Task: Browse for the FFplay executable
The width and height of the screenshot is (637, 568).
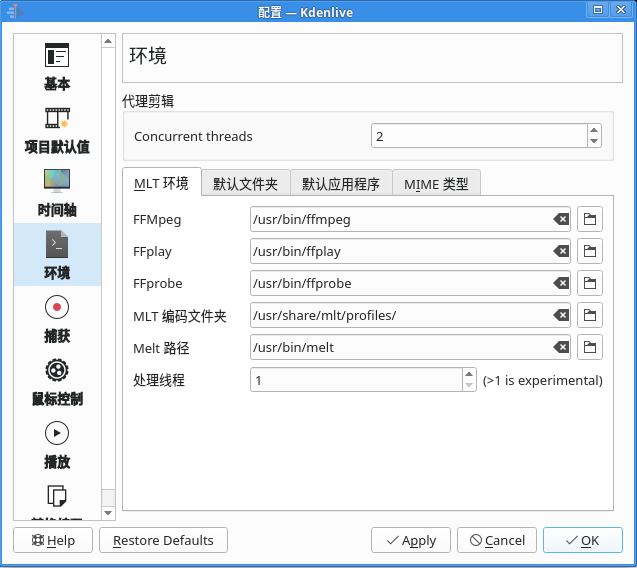Action: (590, 251)
